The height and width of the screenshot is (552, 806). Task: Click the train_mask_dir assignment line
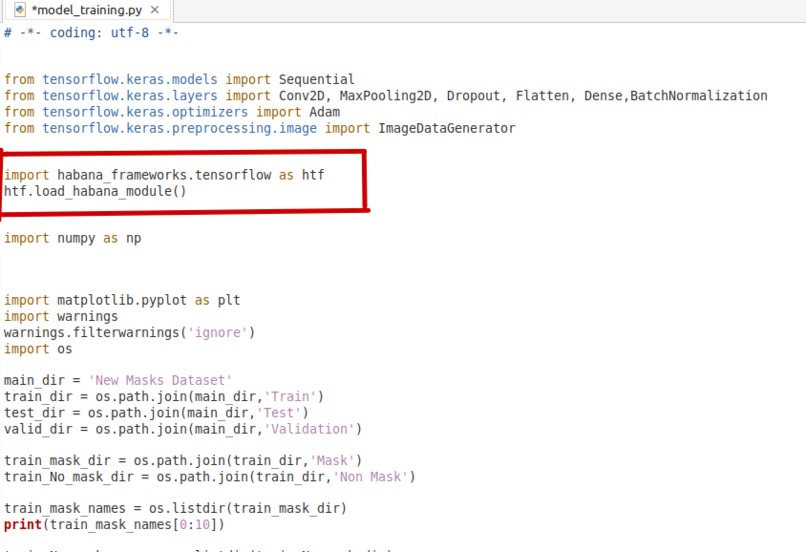coord(182,461)
